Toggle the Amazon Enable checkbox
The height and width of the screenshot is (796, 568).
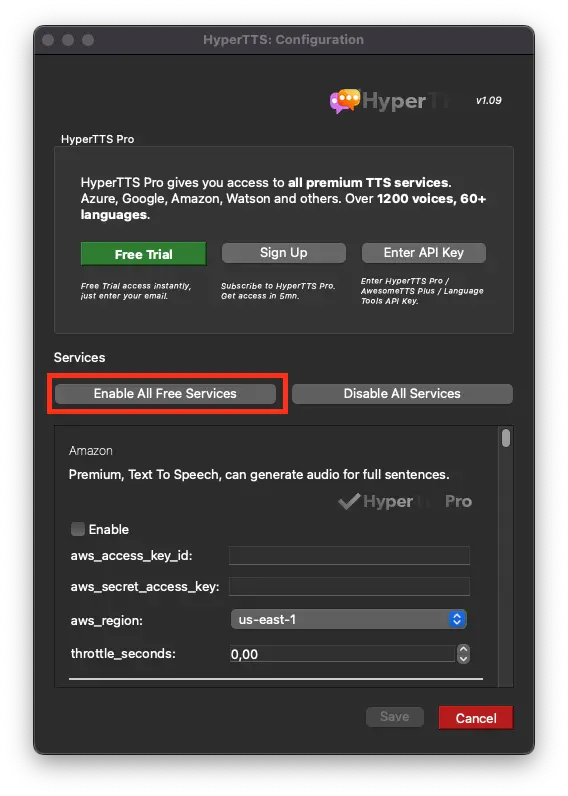[x=78, y=529]
